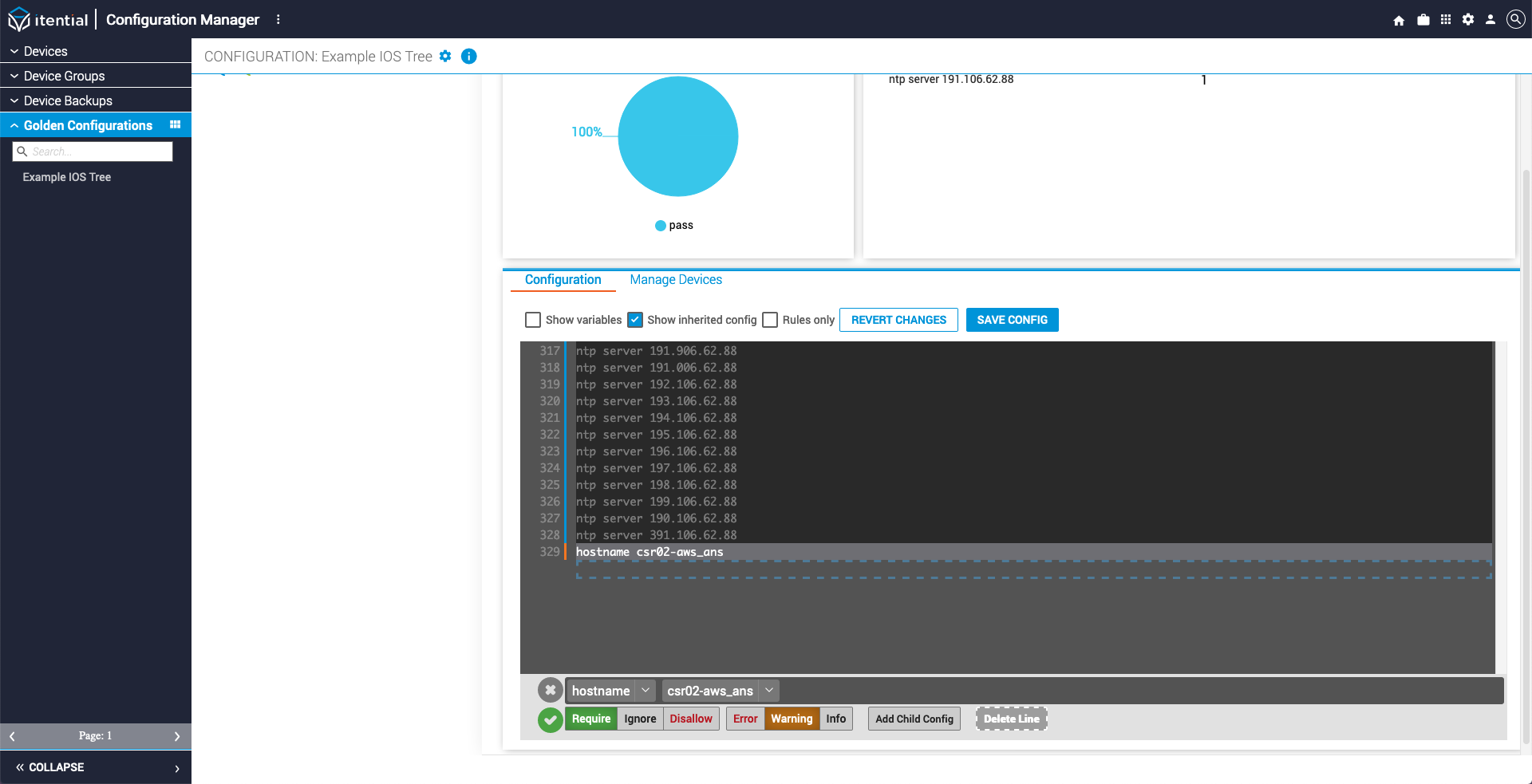Set rule to Disallow
The height and width of the screenshot is (784, 1532).
pos(691,719)
